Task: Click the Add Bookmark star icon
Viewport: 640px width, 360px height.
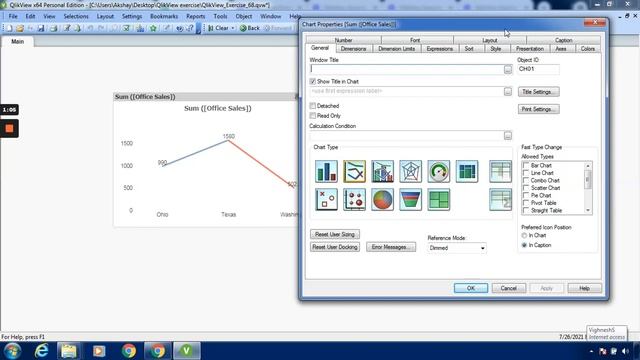Action: coord(153,28)
